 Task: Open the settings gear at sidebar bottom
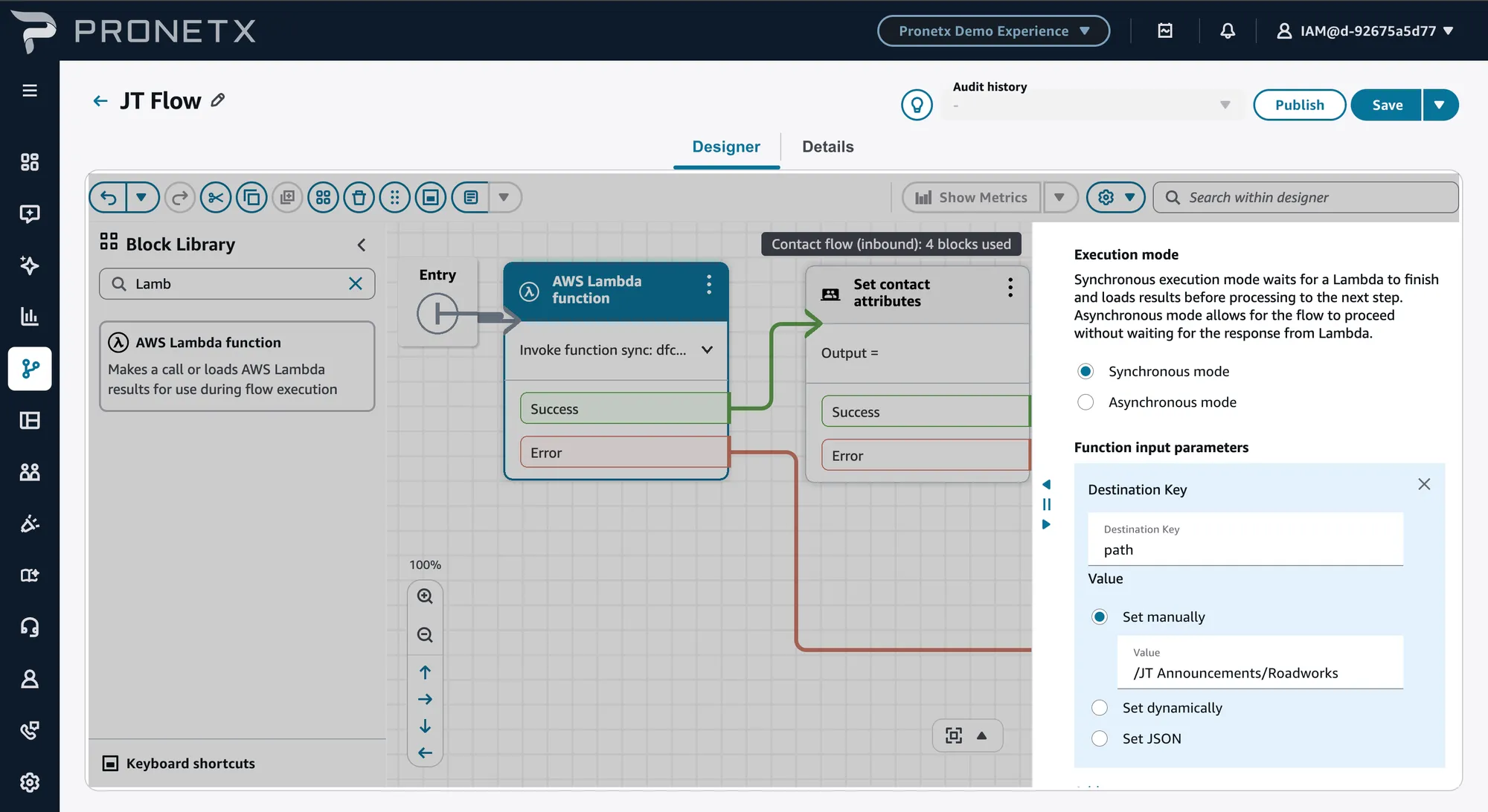[x=30, y=782]
